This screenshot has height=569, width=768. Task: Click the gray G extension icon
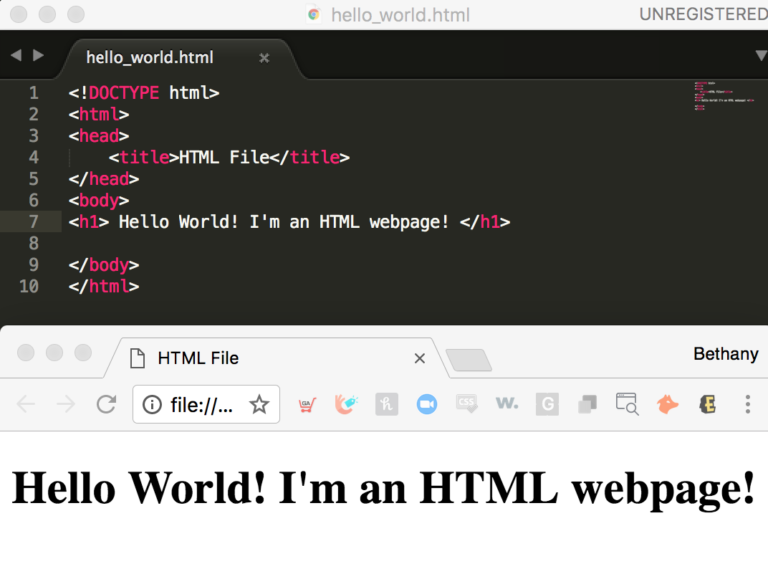pyautogui.click(x=547, y=404)
